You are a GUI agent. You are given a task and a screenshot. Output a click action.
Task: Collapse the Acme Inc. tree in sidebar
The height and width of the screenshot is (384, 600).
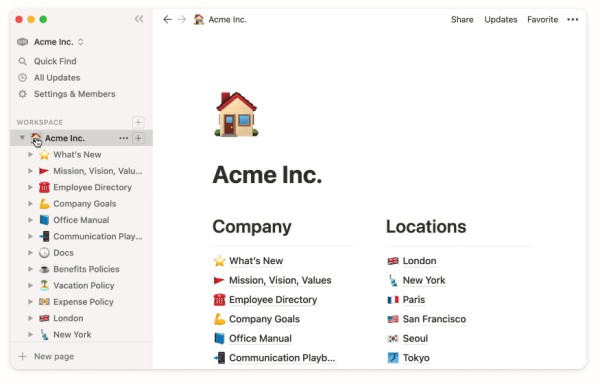click(22, 138)
